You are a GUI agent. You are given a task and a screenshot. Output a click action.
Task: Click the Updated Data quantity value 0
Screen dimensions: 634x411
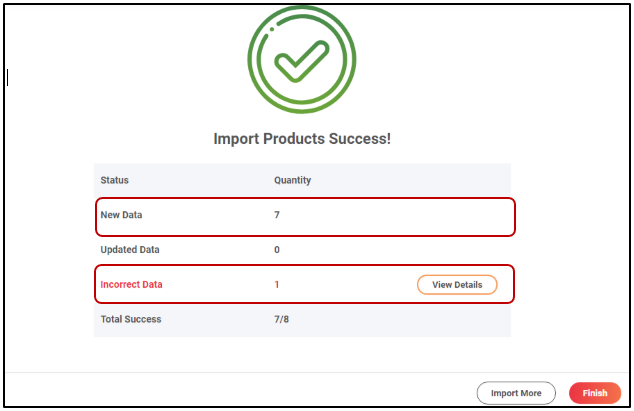click(277, 249)
